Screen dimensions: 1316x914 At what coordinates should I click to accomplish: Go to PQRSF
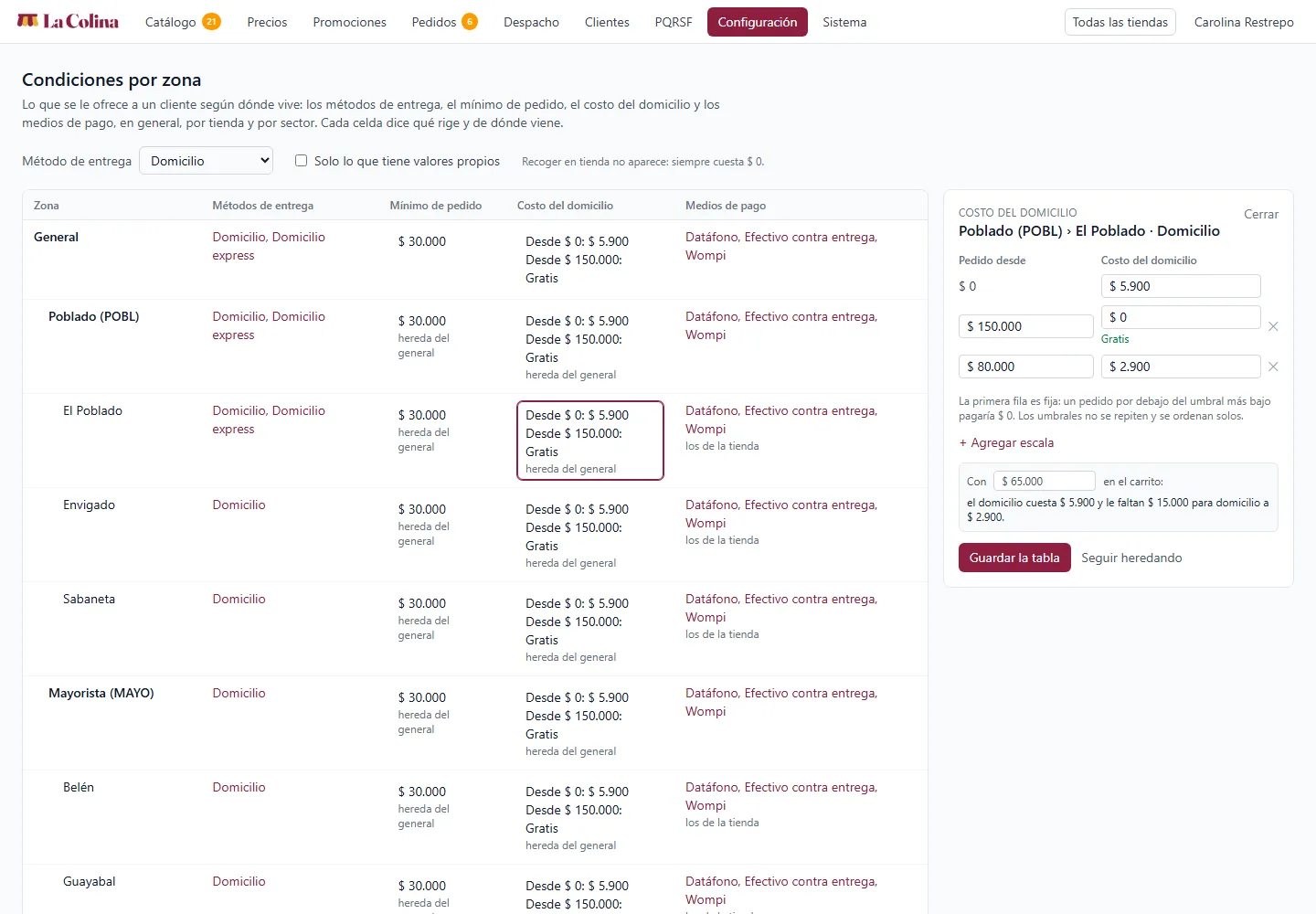coord(674,22)
